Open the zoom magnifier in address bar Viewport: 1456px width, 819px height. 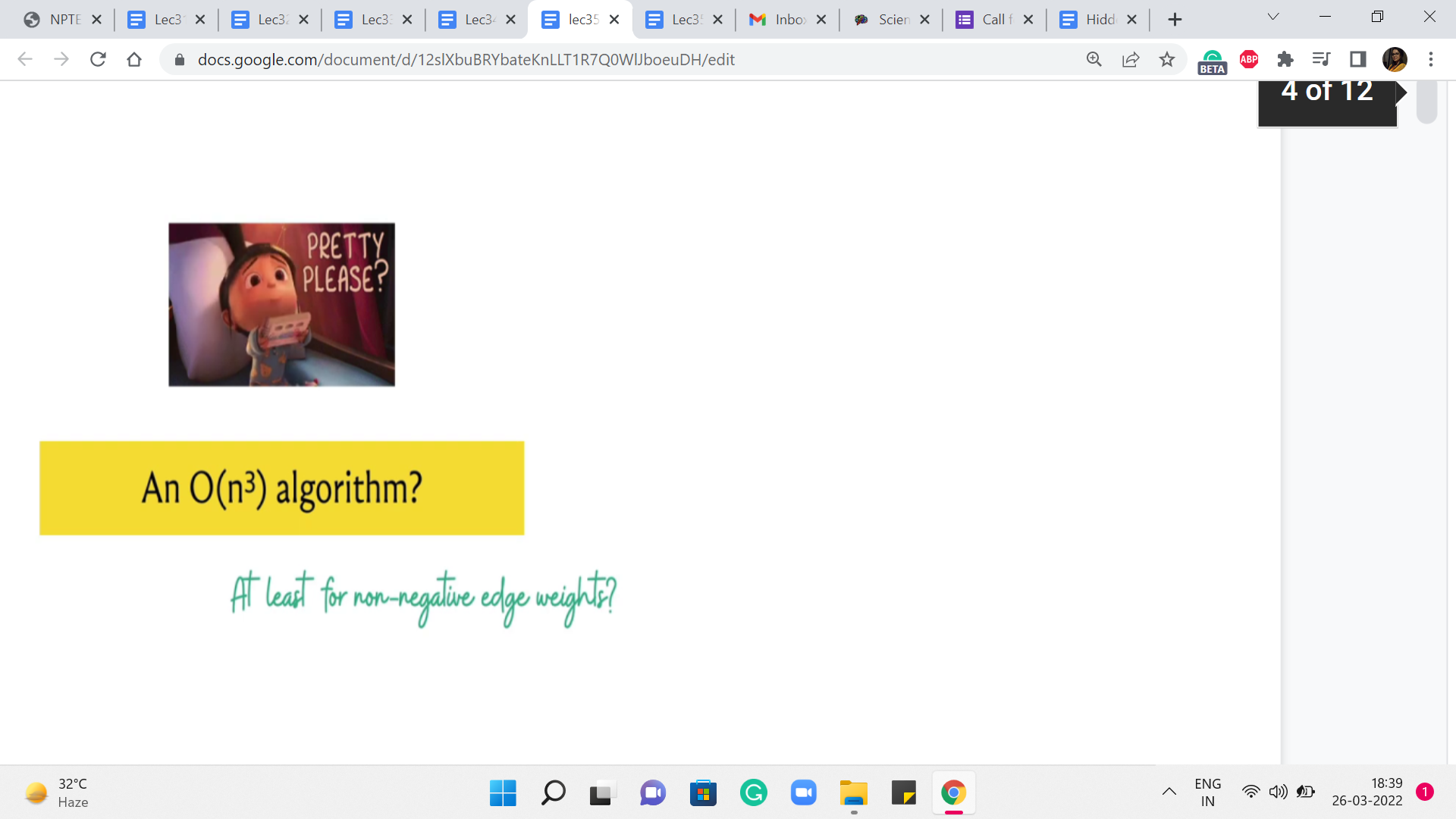(x=1094, y=59)
